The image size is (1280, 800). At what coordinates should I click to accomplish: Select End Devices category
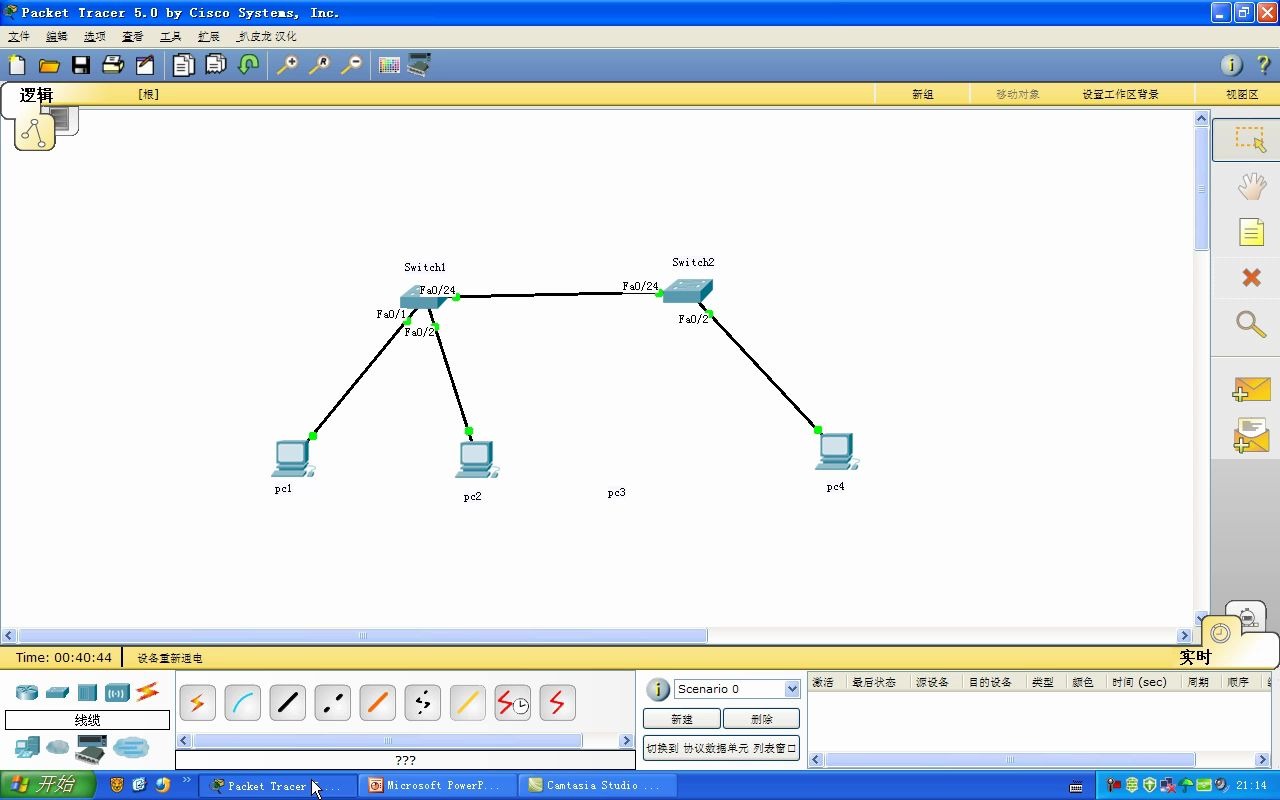pos(27,747)
